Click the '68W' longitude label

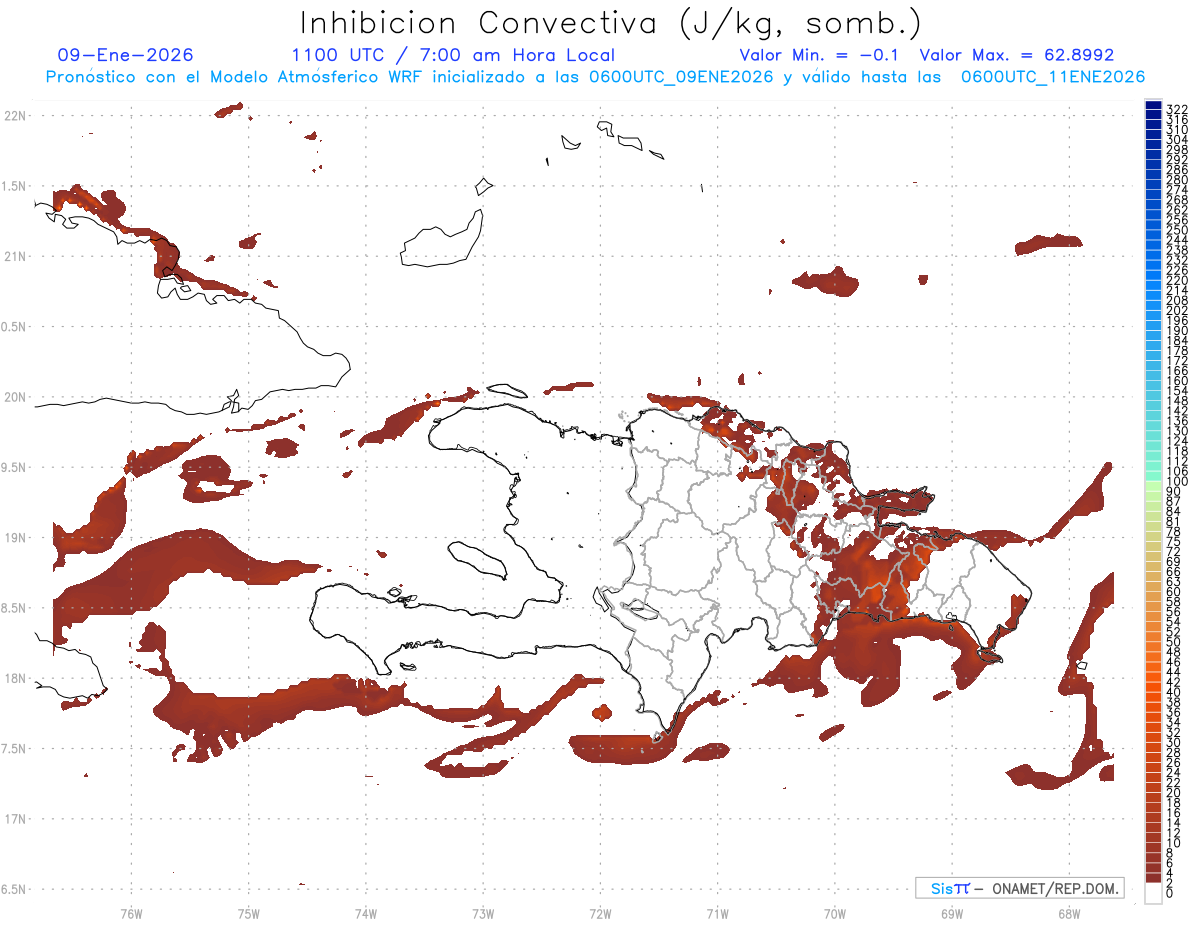(x=1068, y=913)
